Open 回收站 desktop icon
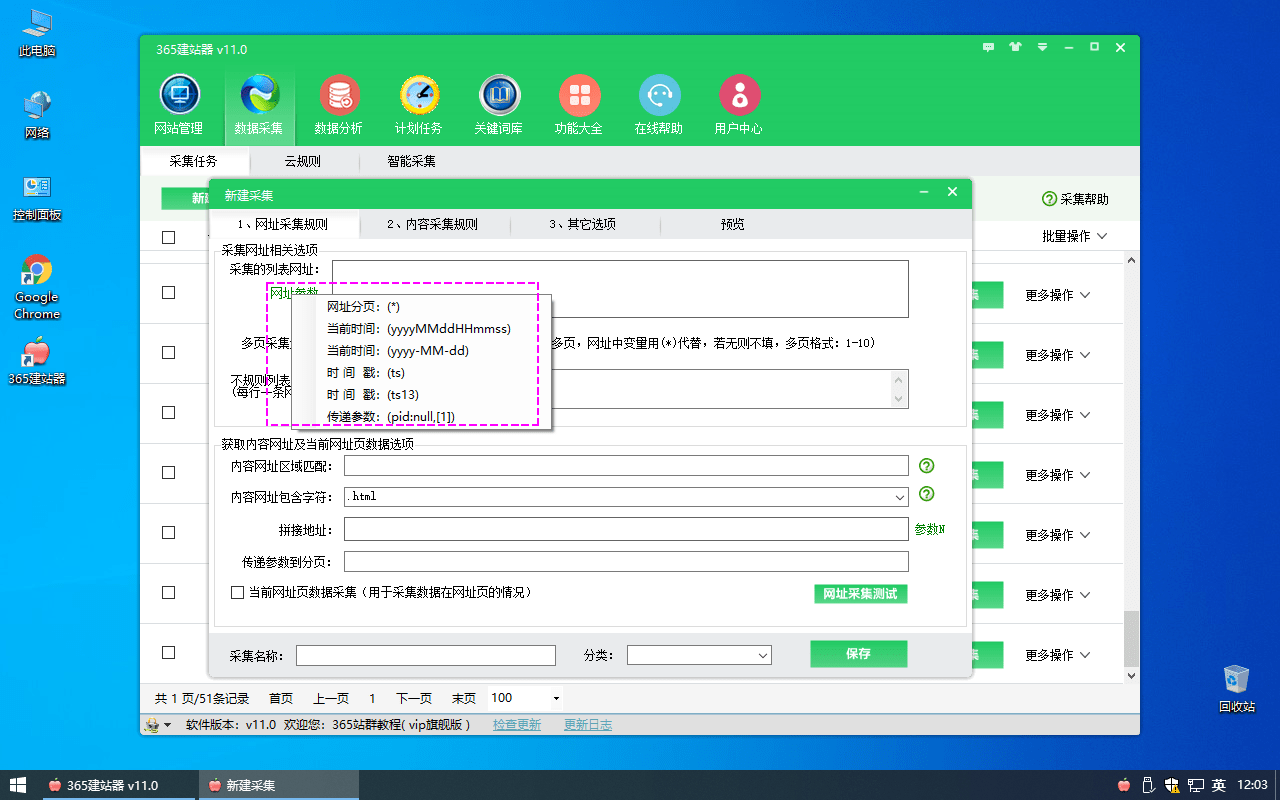Image resolution: width=1280 pixels, height=800 pixels. tap(1237, 689)
